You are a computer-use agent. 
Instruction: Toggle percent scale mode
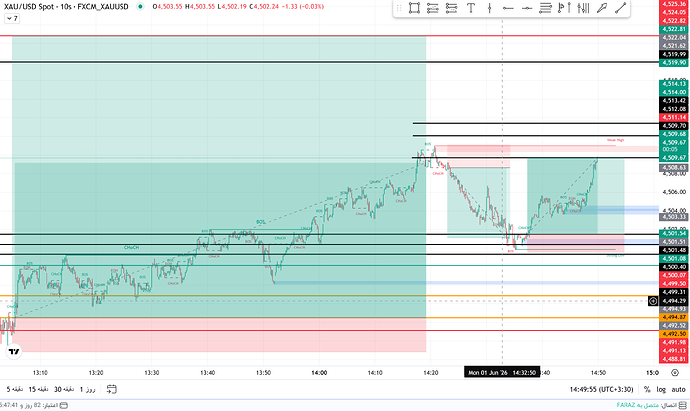647,389
